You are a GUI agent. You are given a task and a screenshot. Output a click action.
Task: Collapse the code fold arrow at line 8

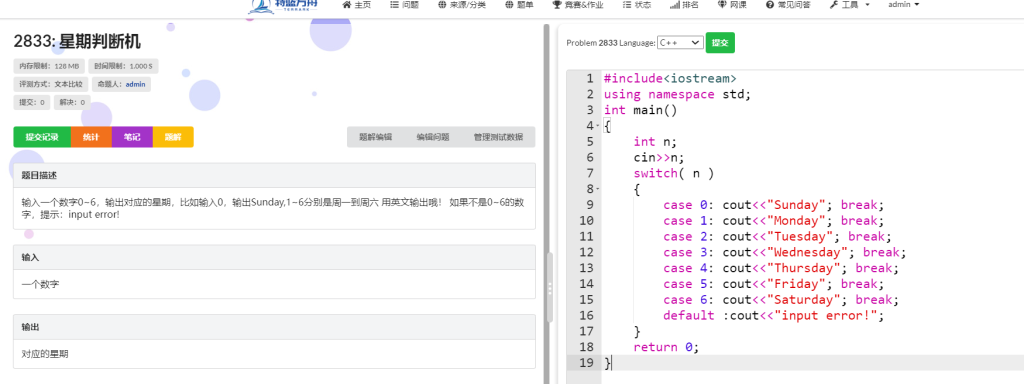click(x=598, y=189)
